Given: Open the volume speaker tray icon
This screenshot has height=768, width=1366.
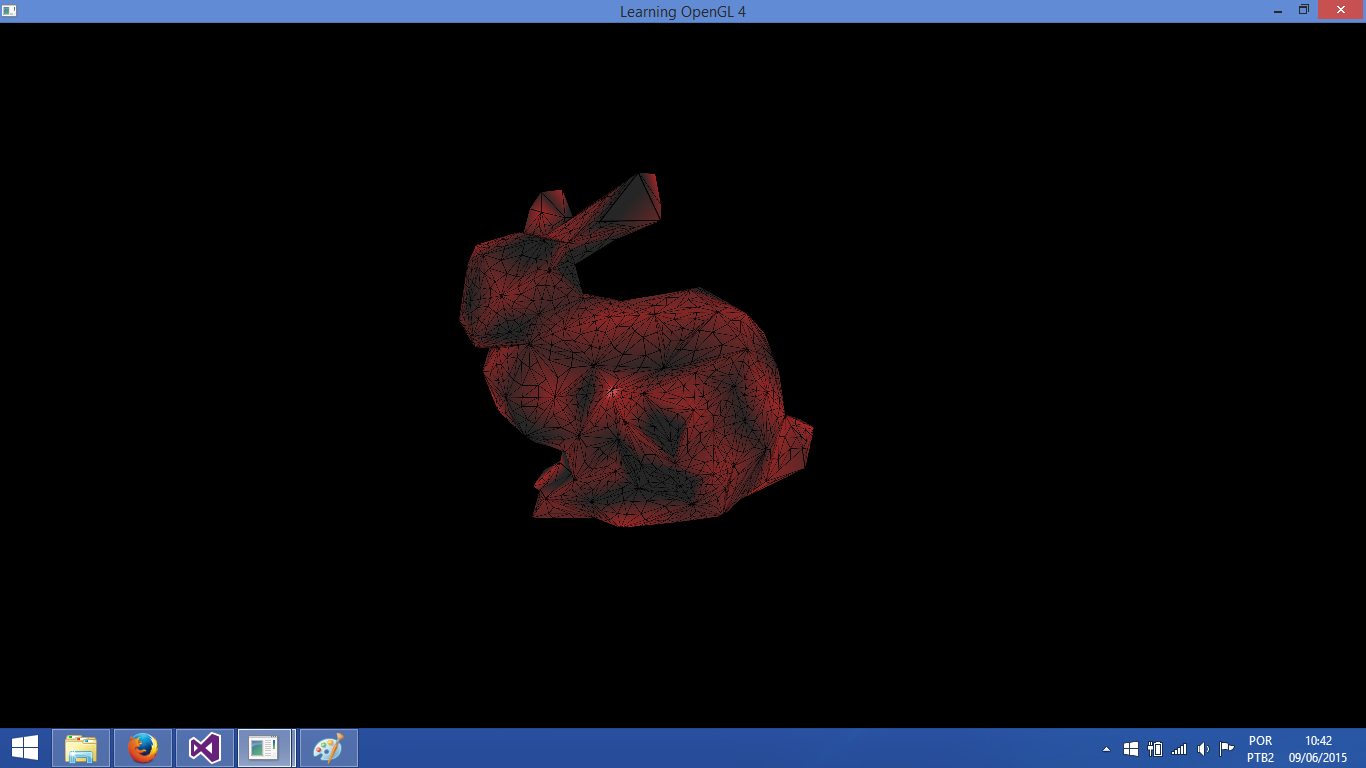Looking at the screenshot, I should pos(1203,749).
